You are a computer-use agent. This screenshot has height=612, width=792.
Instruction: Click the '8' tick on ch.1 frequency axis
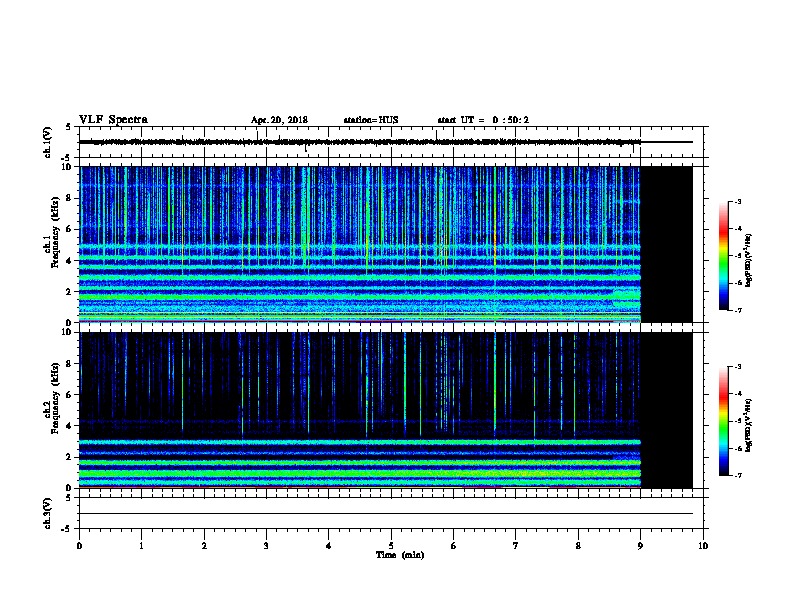(70, 198)
